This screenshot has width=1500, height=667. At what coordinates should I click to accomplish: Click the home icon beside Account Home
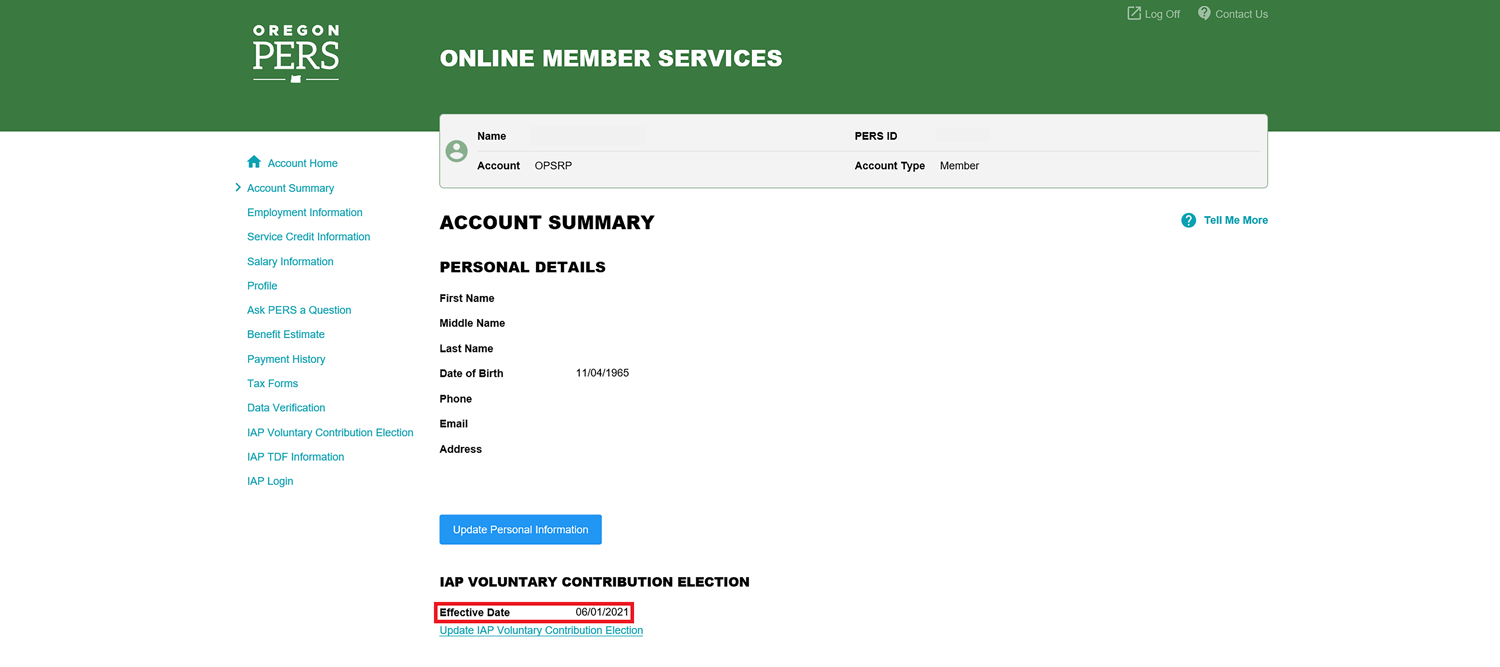tap(254, 162)
